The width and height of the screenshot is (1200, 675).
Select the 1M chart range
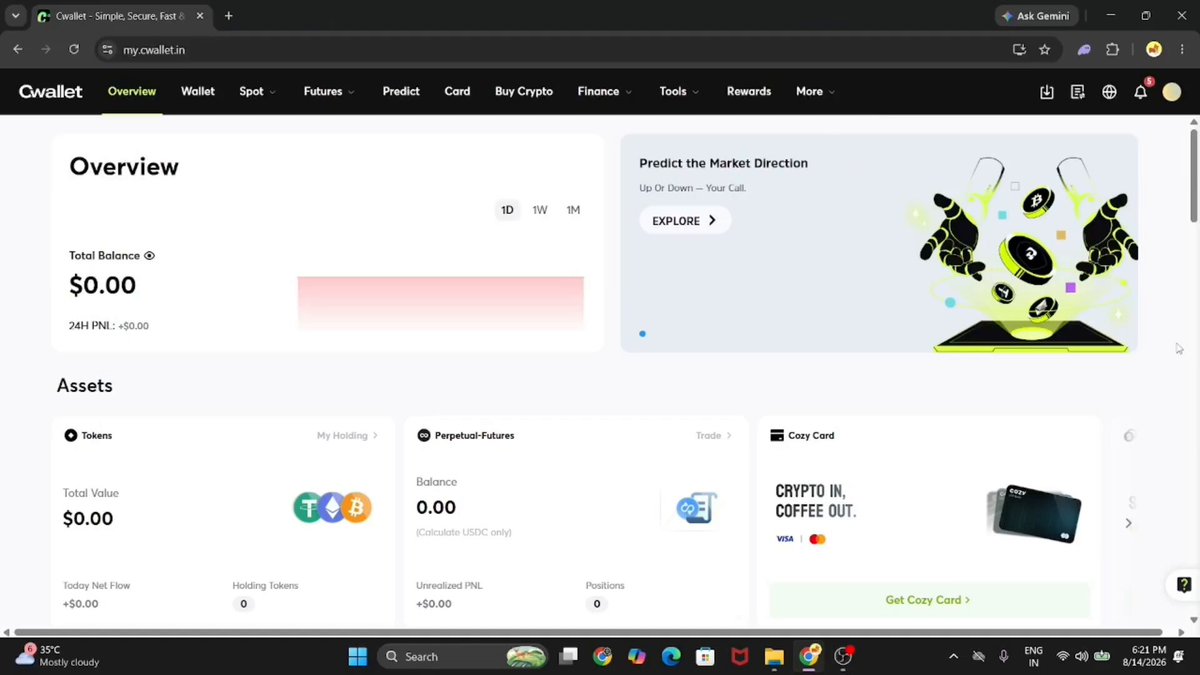point(573,210)
